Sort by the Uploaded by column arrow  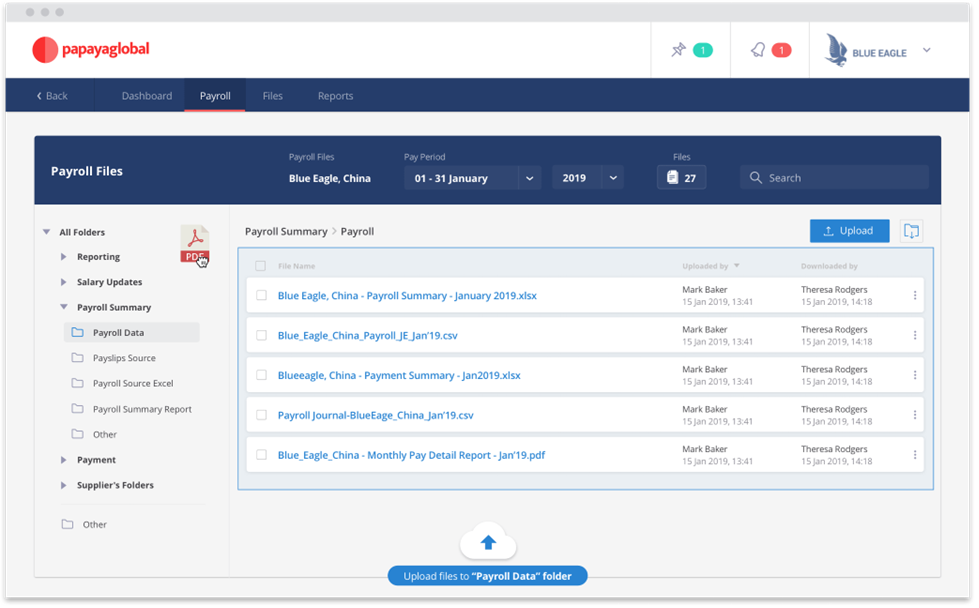pyautogui.click(x=737, y=266)
